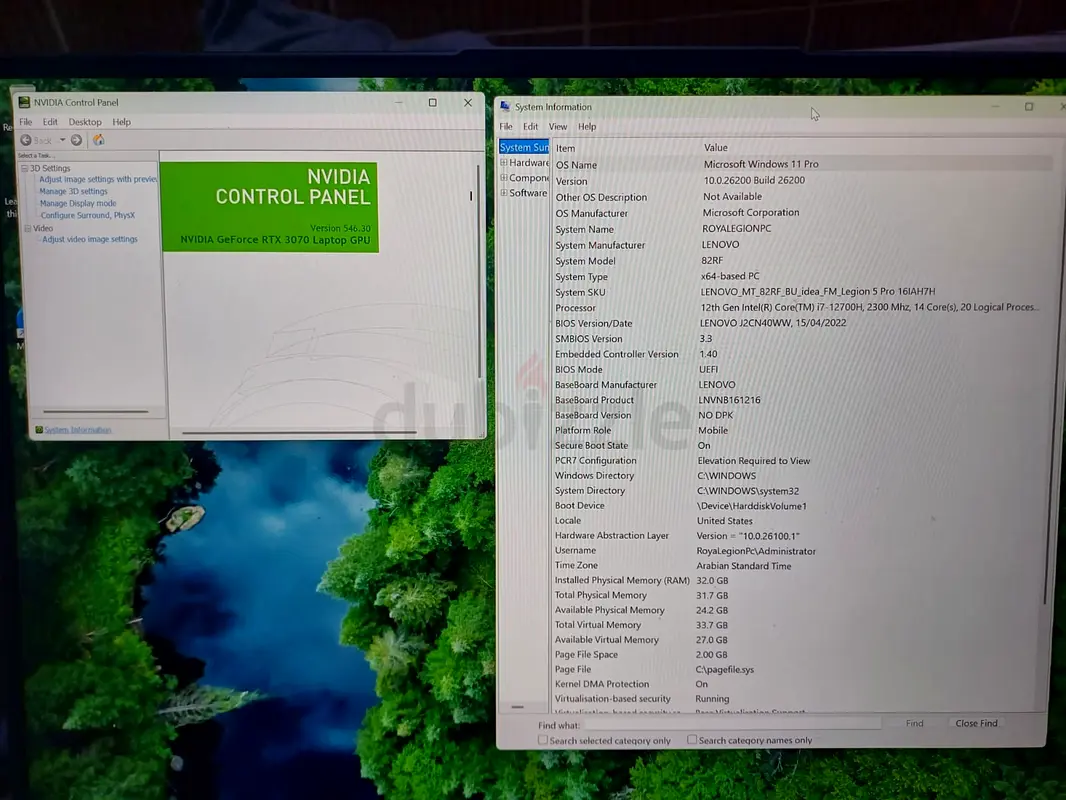Click NVIDIA main pane vertical scrollbar
Viewport: 1066px width, 800px height.
pyautogui.click(x=479, y=272)
